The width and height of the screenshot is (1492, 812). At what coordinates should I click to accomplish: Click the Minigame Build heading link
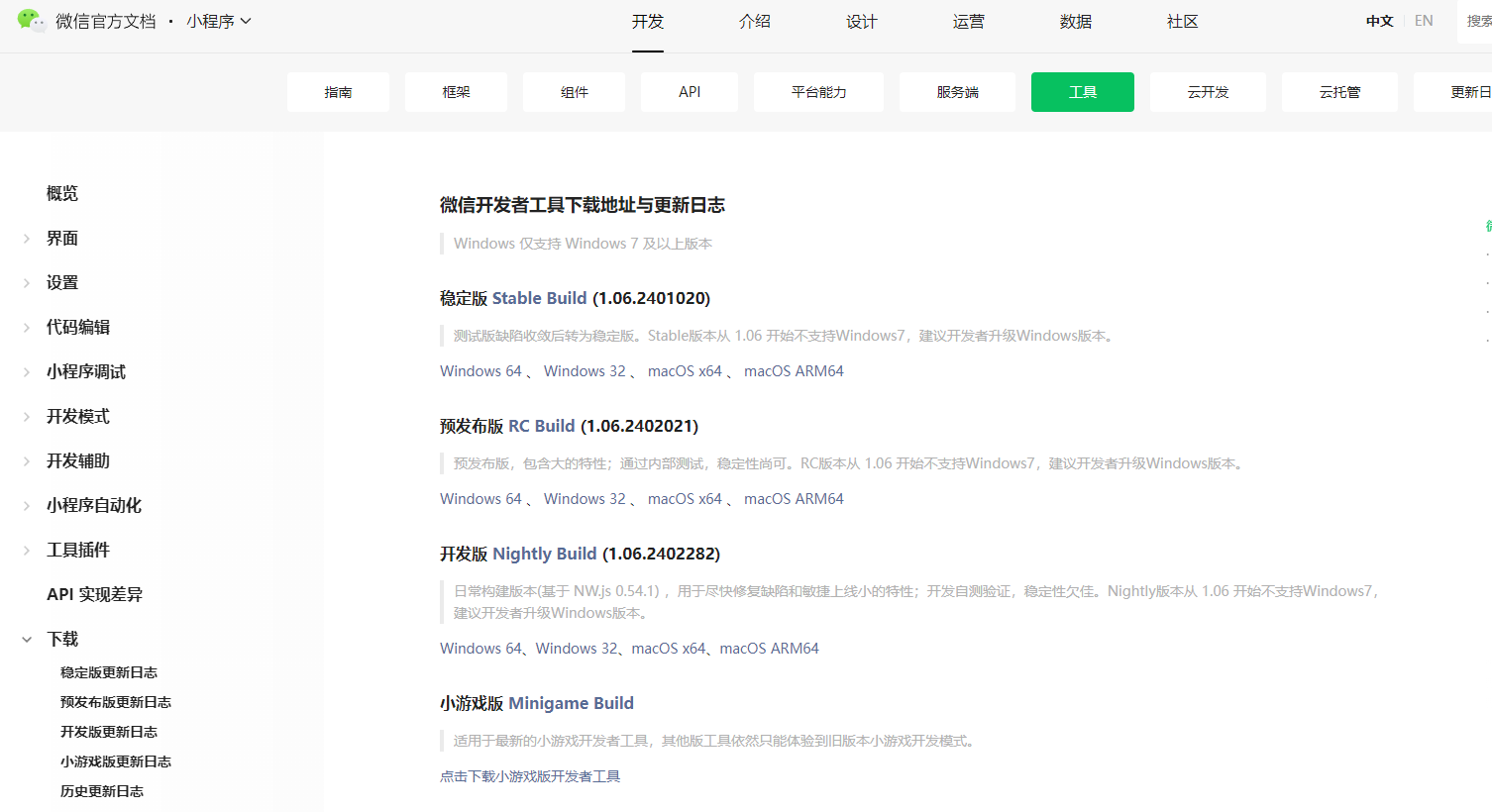click(571, 703)
